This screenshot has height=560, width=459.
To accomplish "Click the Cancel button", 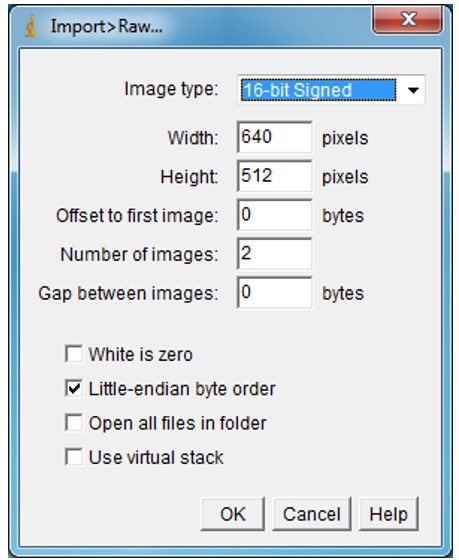I will click(x=311, y=514).
